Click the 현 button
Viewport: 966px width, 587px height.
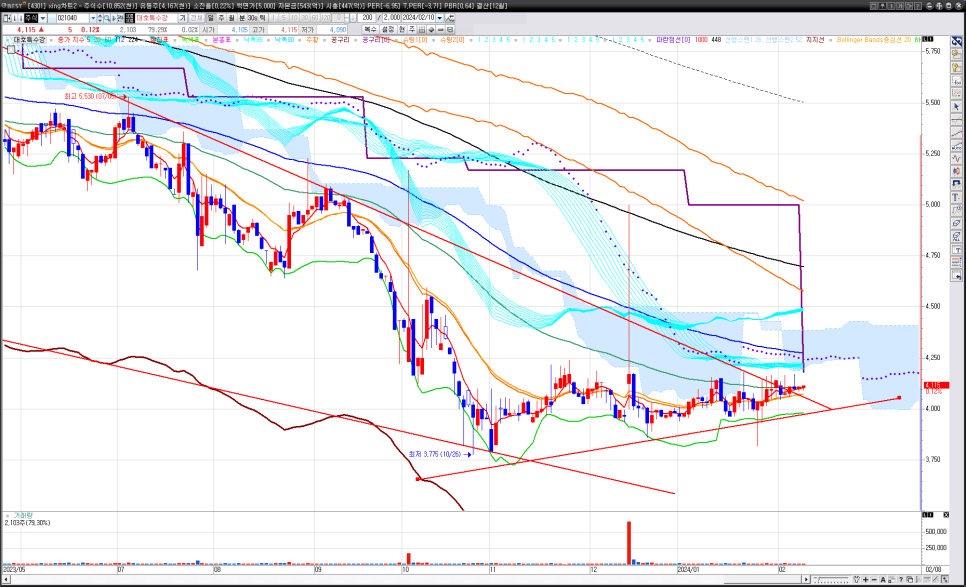click(402, 30)
